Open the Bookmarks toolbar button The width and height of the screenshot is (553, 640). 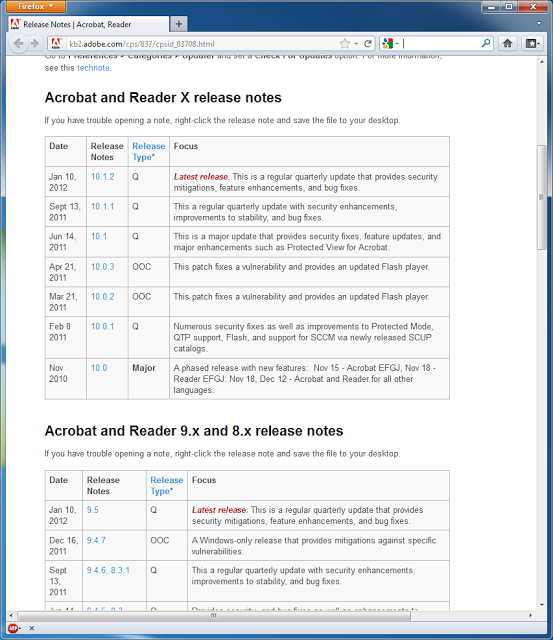point(530,44)
